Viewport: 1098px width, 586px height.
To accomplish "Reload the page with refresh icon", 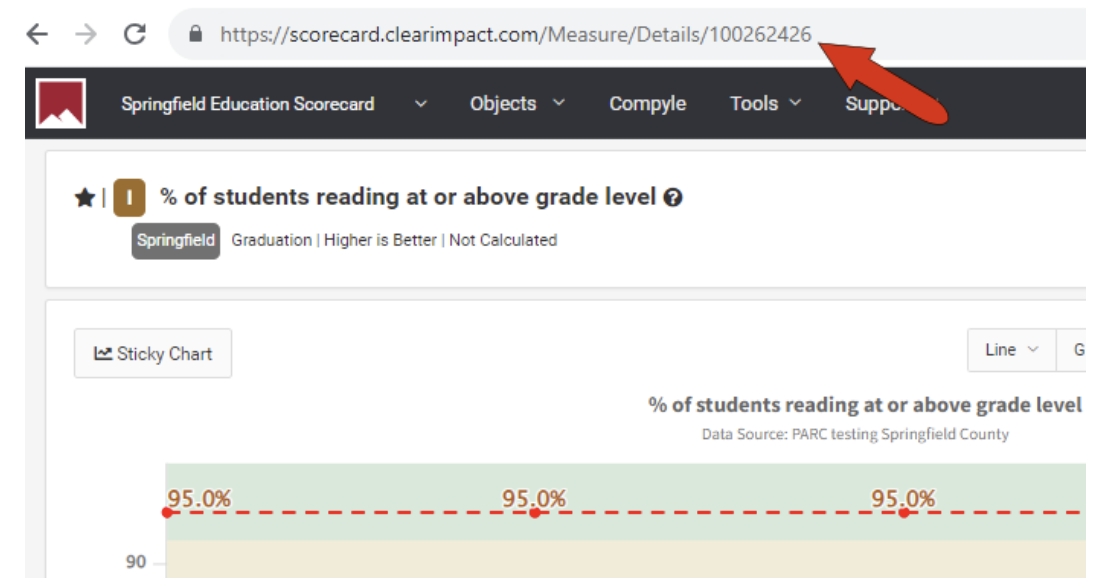I will tap(134, 34).
